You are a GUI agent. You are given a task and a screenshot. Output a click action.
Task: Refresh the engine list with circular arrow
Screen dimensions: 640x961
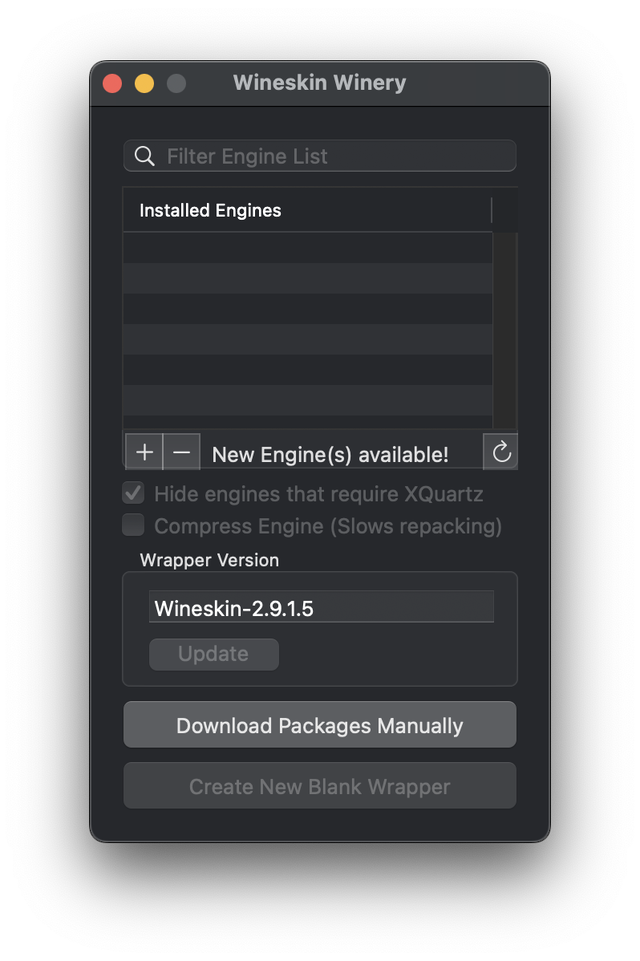501,452
